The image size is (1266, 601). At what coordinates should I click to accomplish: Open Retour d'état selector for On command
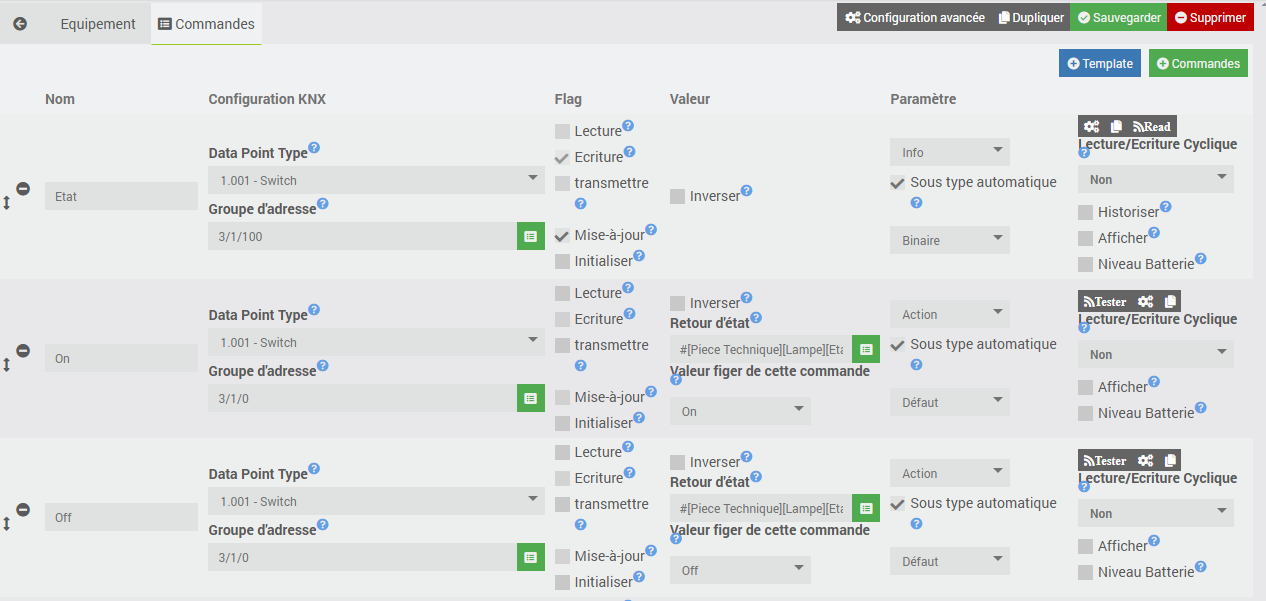[866, 349]
